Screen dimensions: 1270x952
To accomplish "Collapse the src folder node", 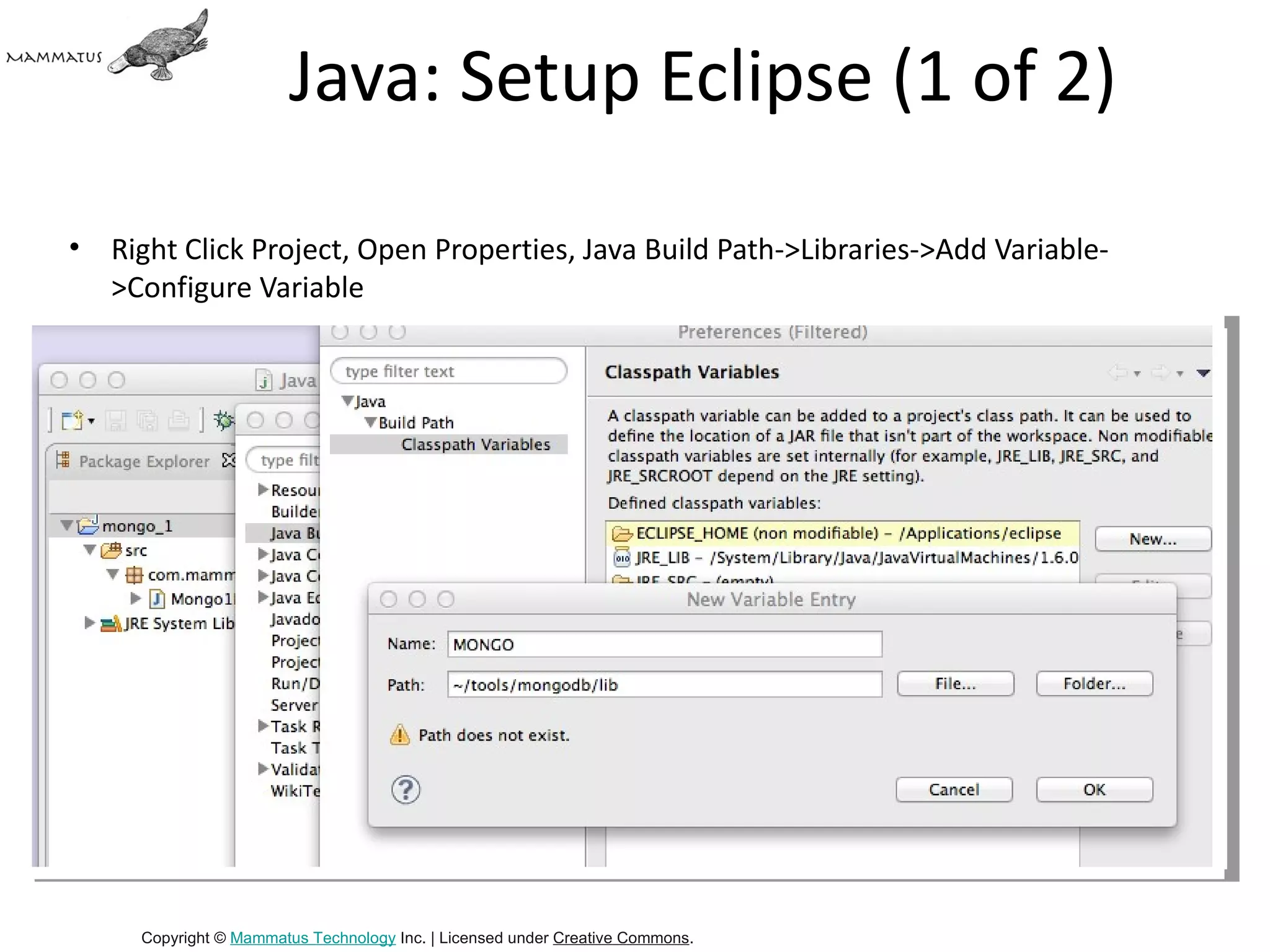I will [x=90, y=550].
